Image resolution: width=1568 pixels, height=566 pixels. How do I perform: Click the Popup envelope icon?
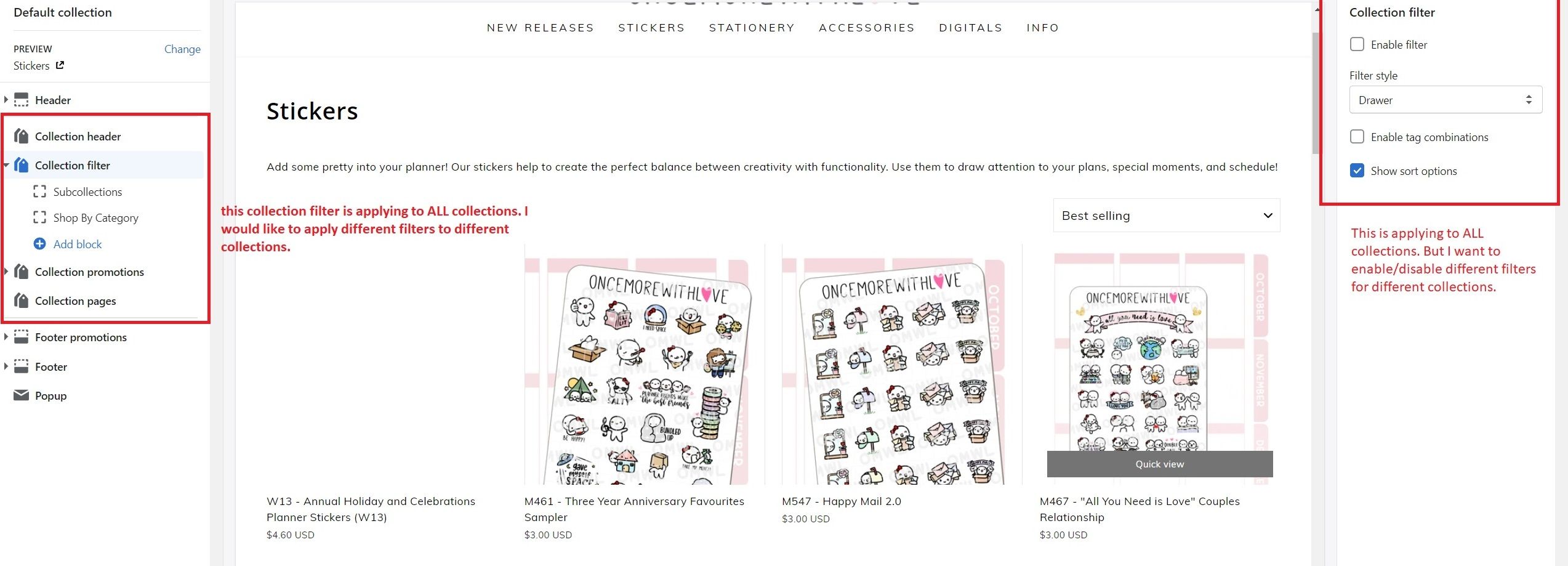[22, 395]
